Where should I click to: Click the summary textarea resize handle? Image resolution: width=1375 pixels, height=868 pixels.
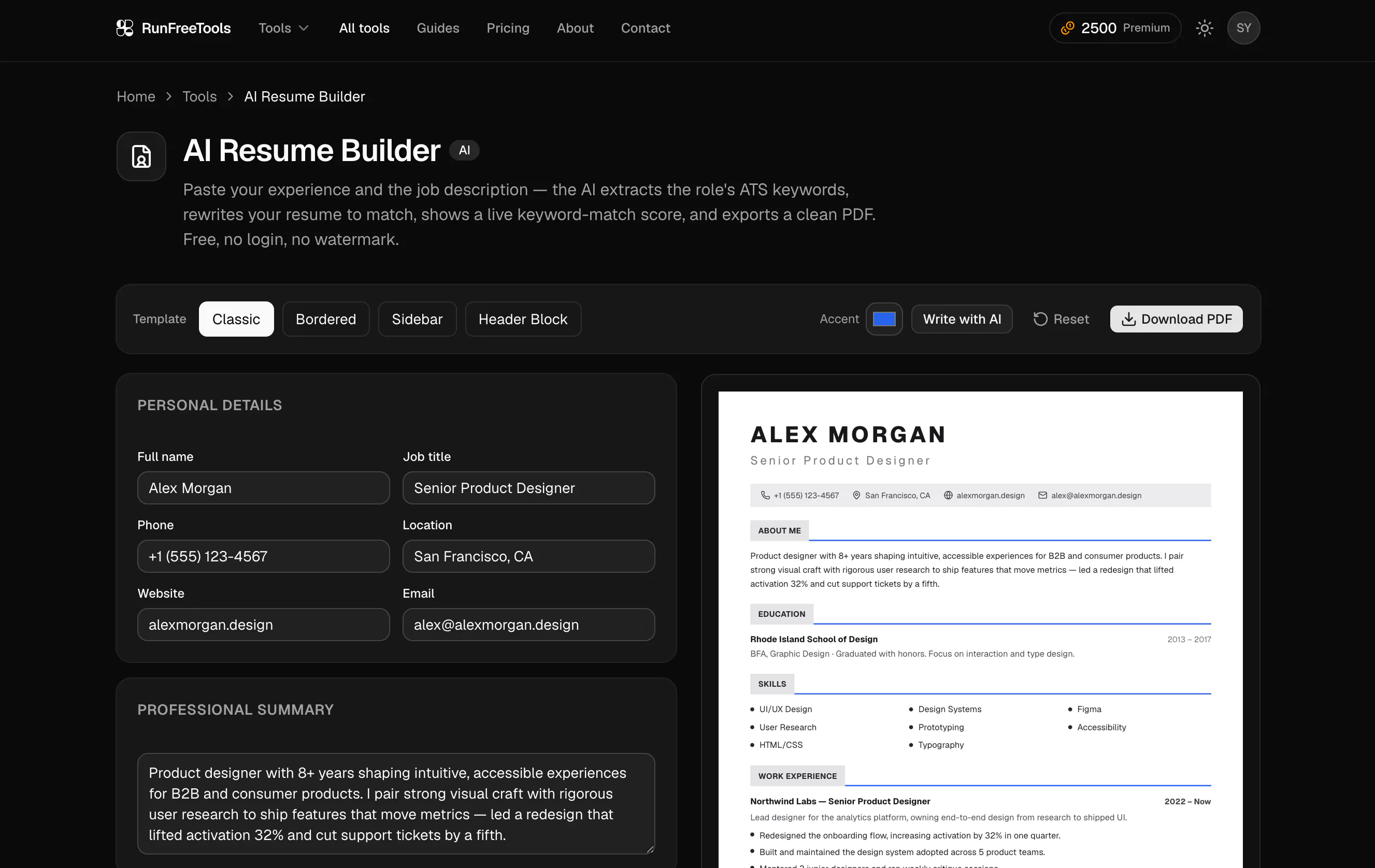[x=650, y=849]
